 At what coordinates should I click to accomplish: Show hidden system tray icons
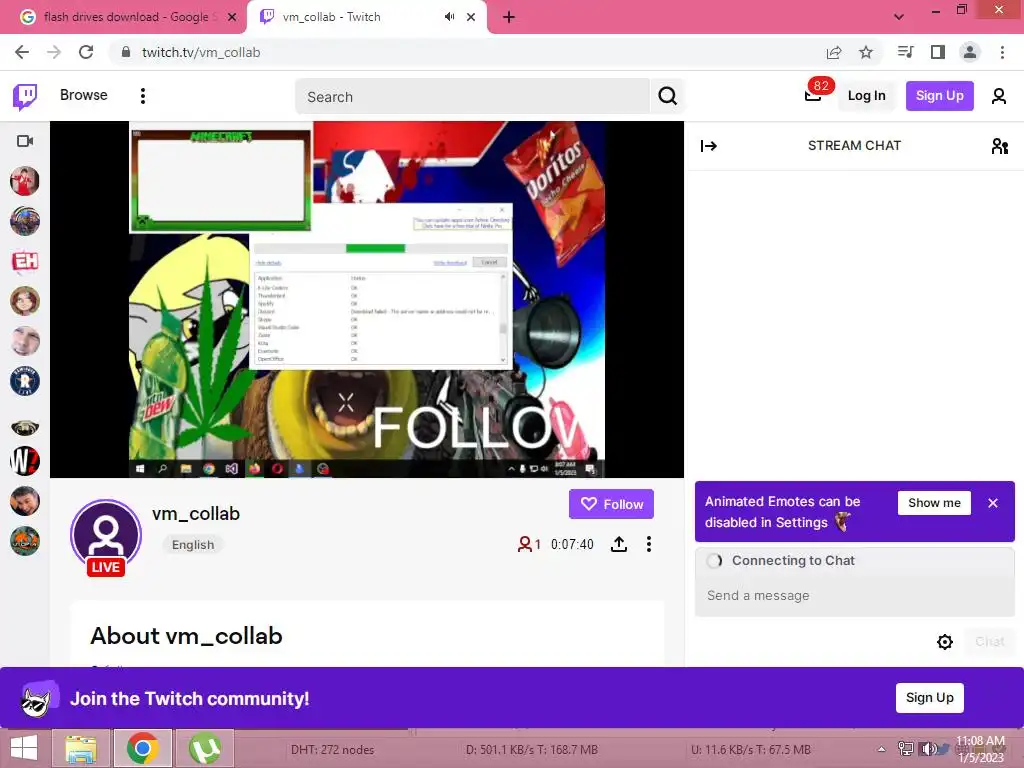[882, 750]
